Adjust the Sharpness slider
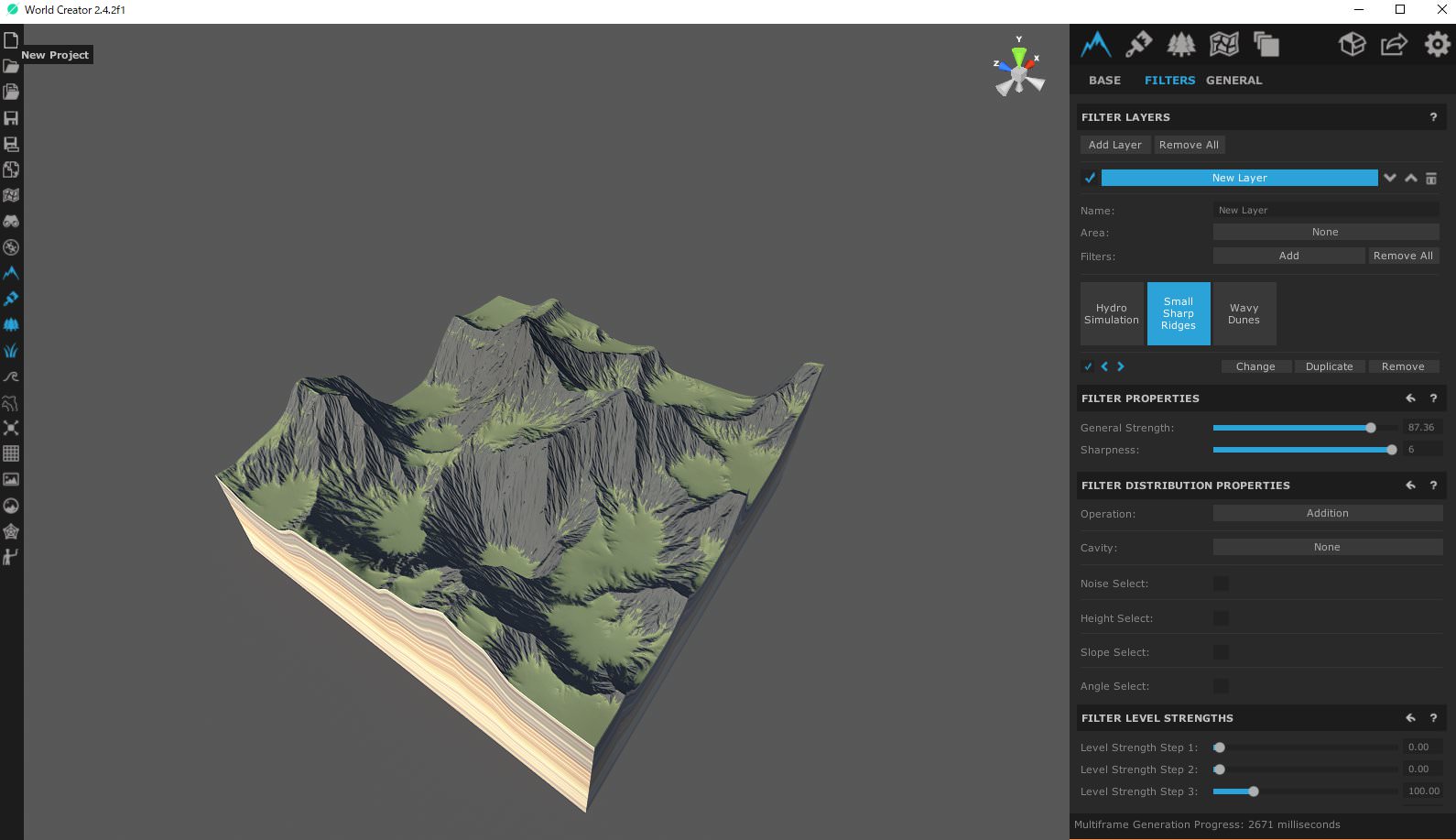1456x840 pixels. click(1305, 450)
